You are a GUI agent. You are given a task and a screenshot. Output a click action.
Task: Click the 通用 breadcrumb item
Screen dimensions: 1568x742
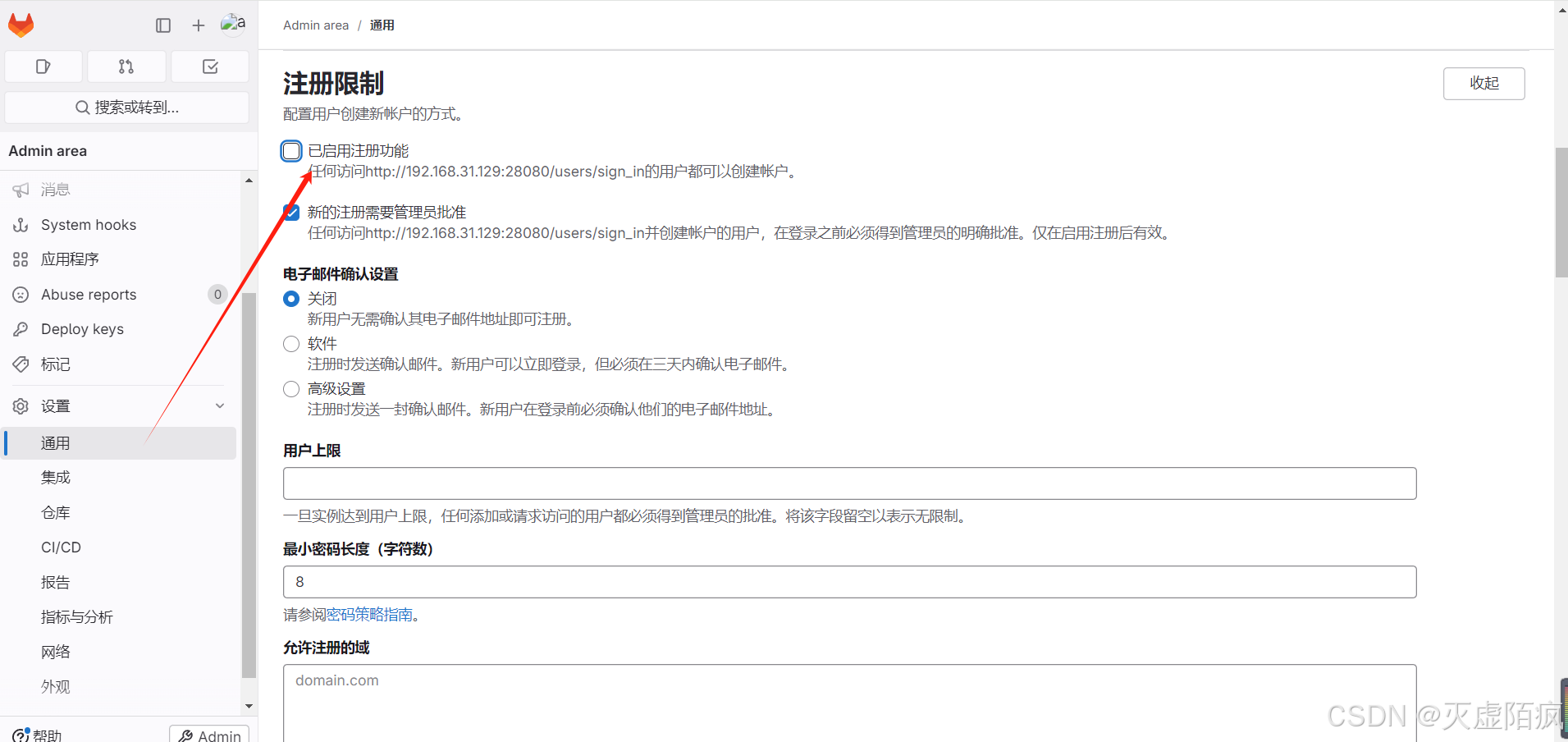coord(382,25)
